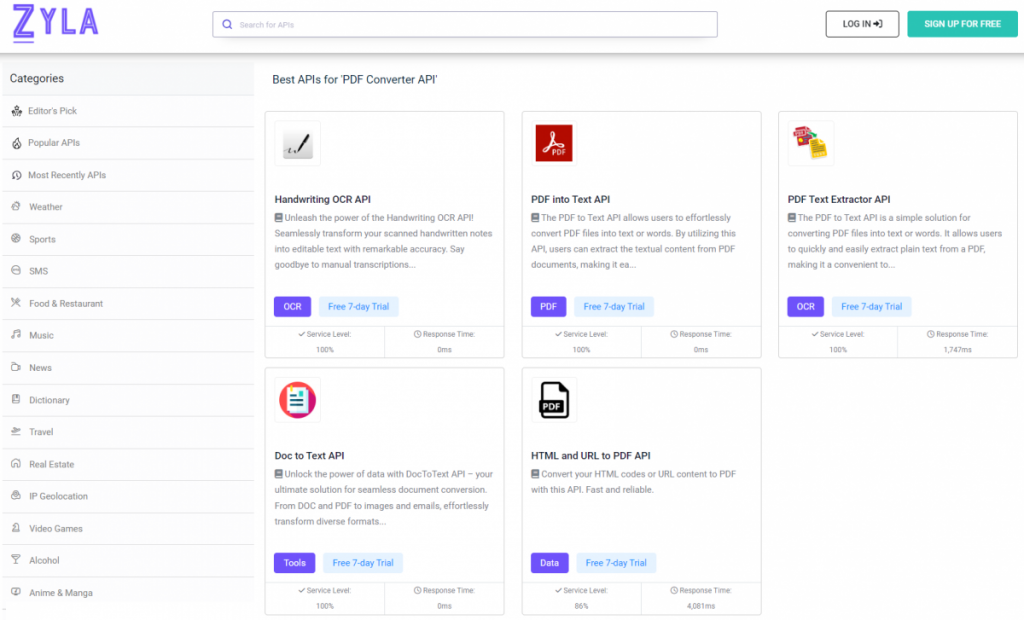Viewport: 1024px width, 620px height.
Task: Start Free 7-day Trial for PDF into Text API
Action: 614,306
